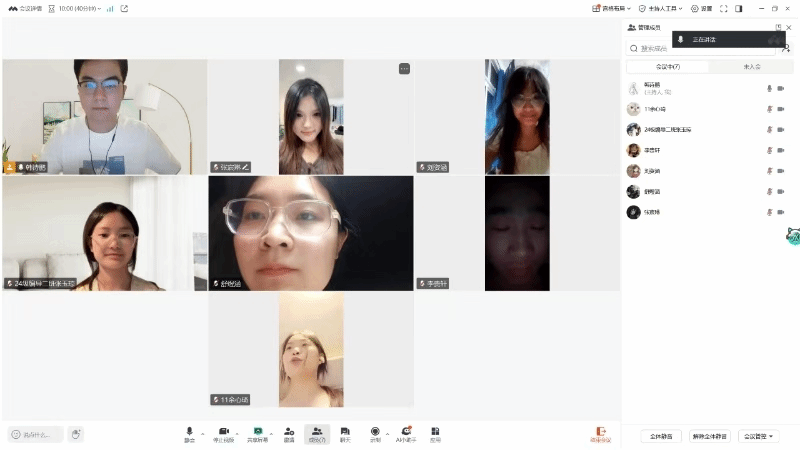Click the Mute All button

pyautogui.click(x=659, y=436)
